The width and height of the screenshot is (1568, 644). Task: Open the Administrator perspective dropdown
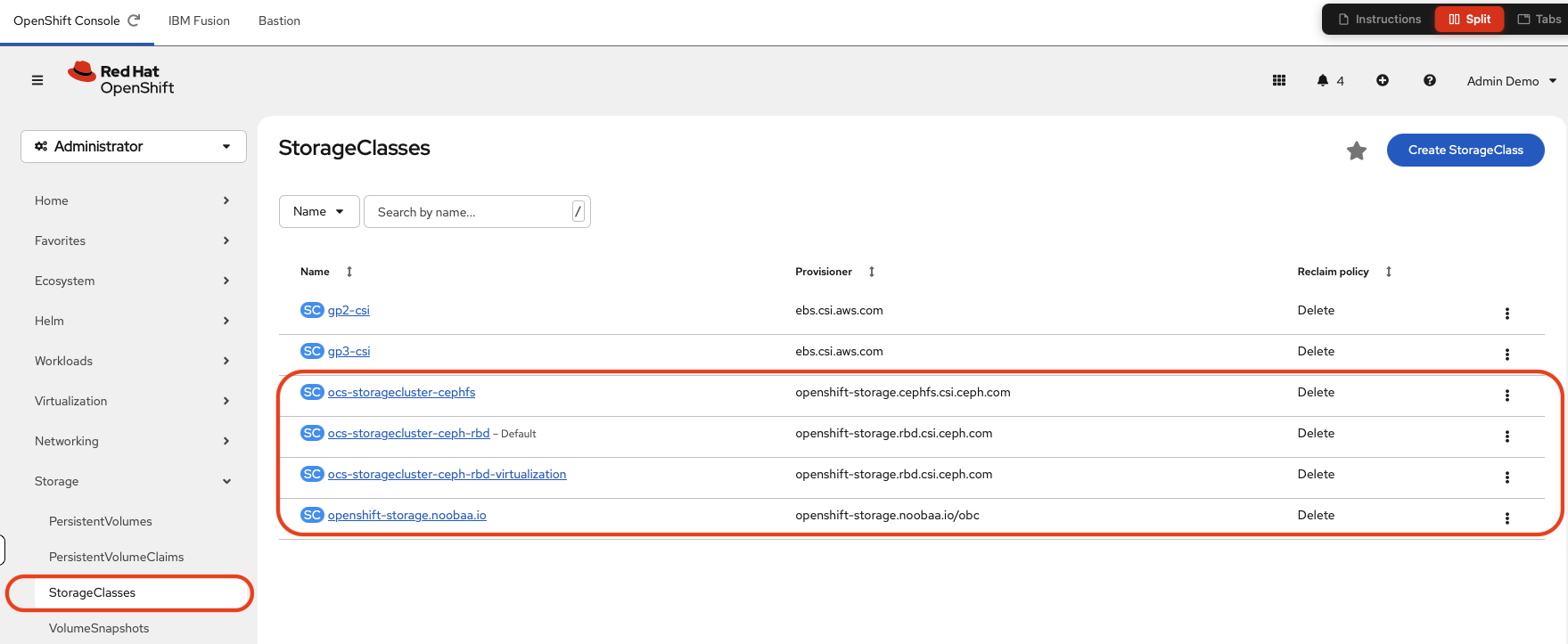click(x=133, y=146)
